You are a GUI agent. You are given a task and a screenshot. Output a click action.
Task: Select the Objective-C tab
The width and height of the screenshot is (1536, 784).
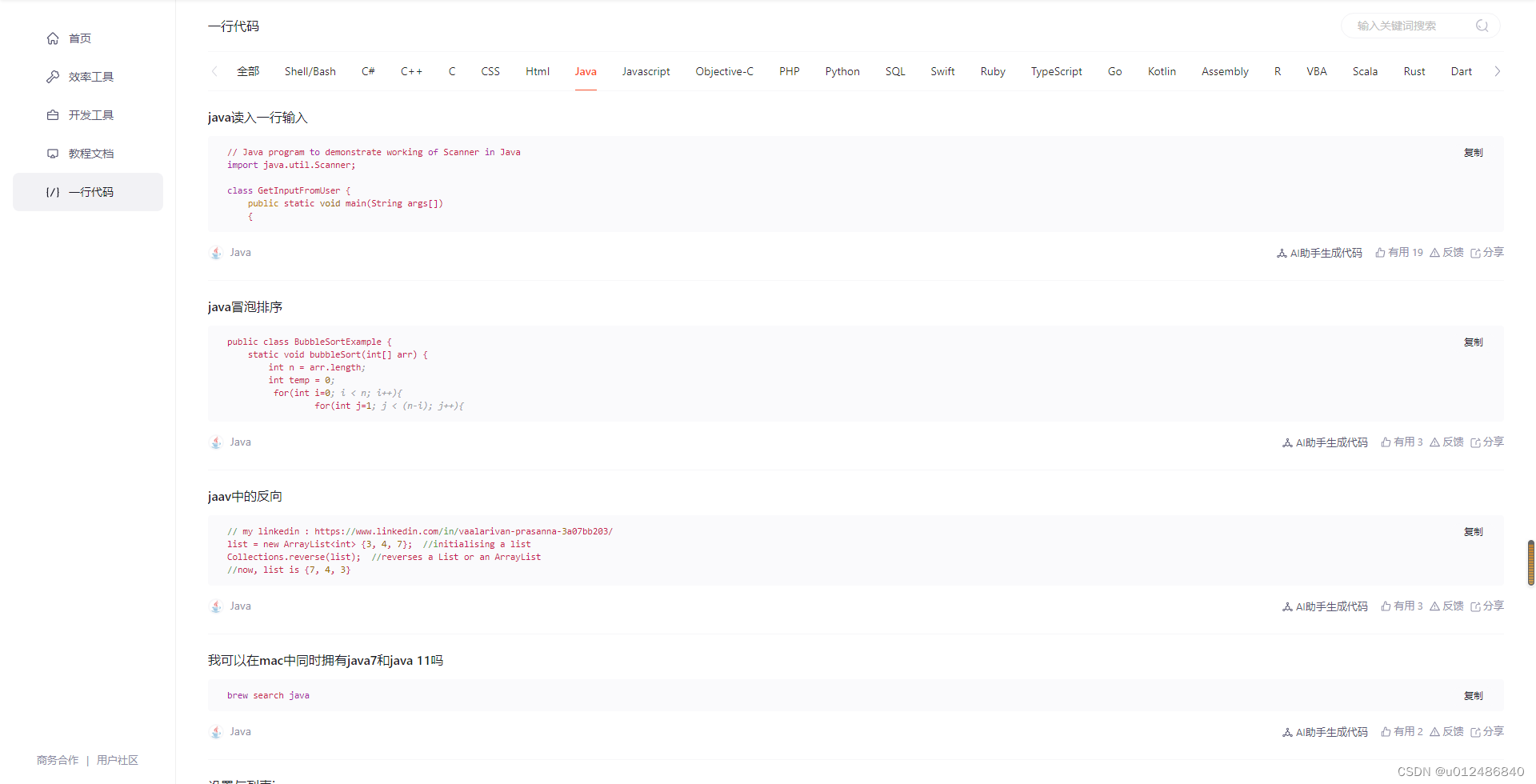[x=725, y=71]
